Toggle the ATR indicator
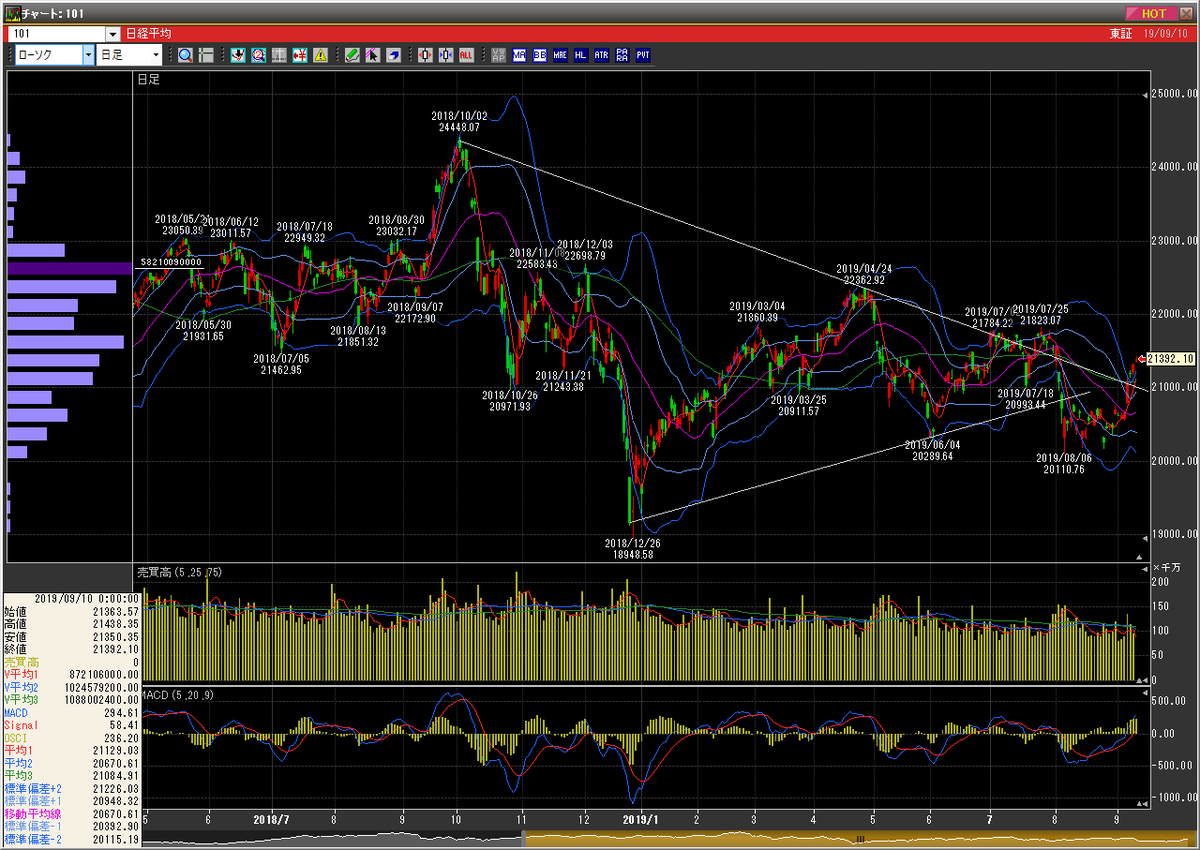The height and width of the screenshot is (850, 1200). tap(601, 55)
